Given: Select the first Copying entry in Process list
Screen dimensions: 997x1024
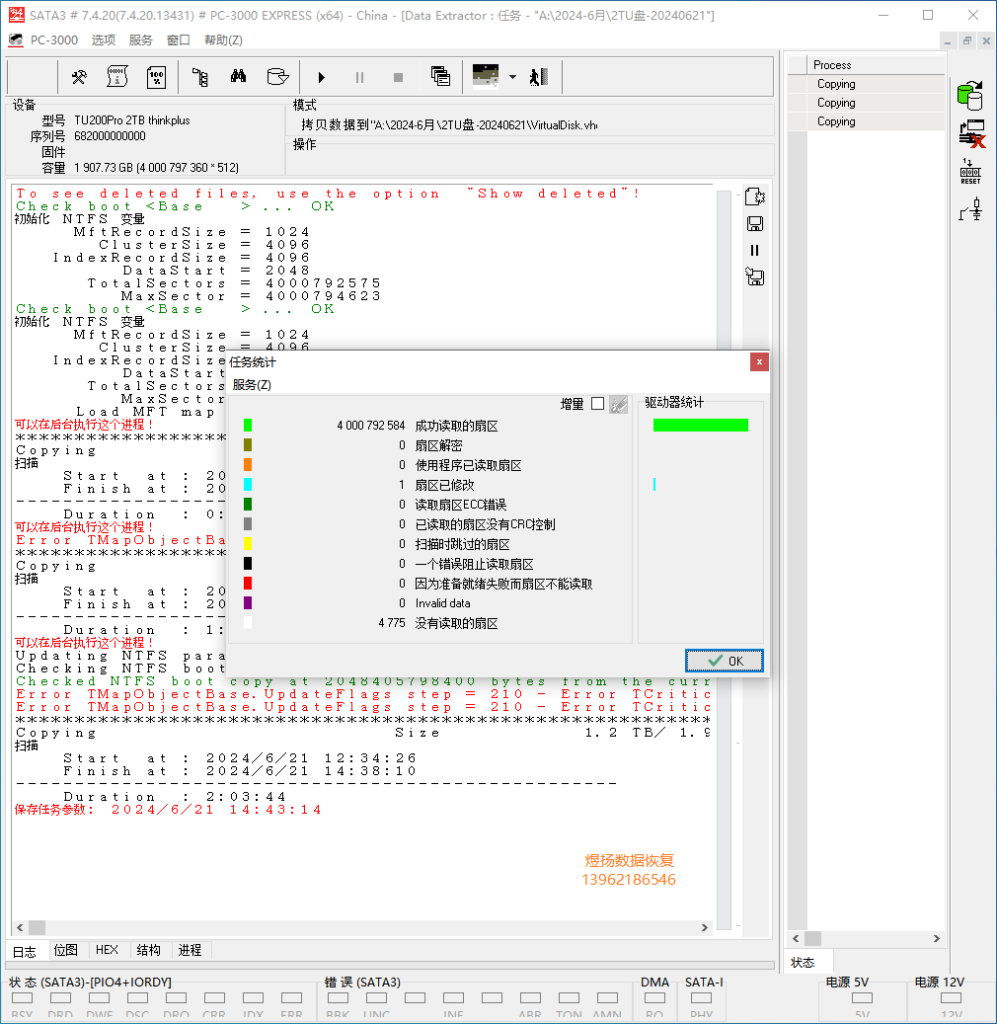Looking at the screenshot, I should 836,85.
